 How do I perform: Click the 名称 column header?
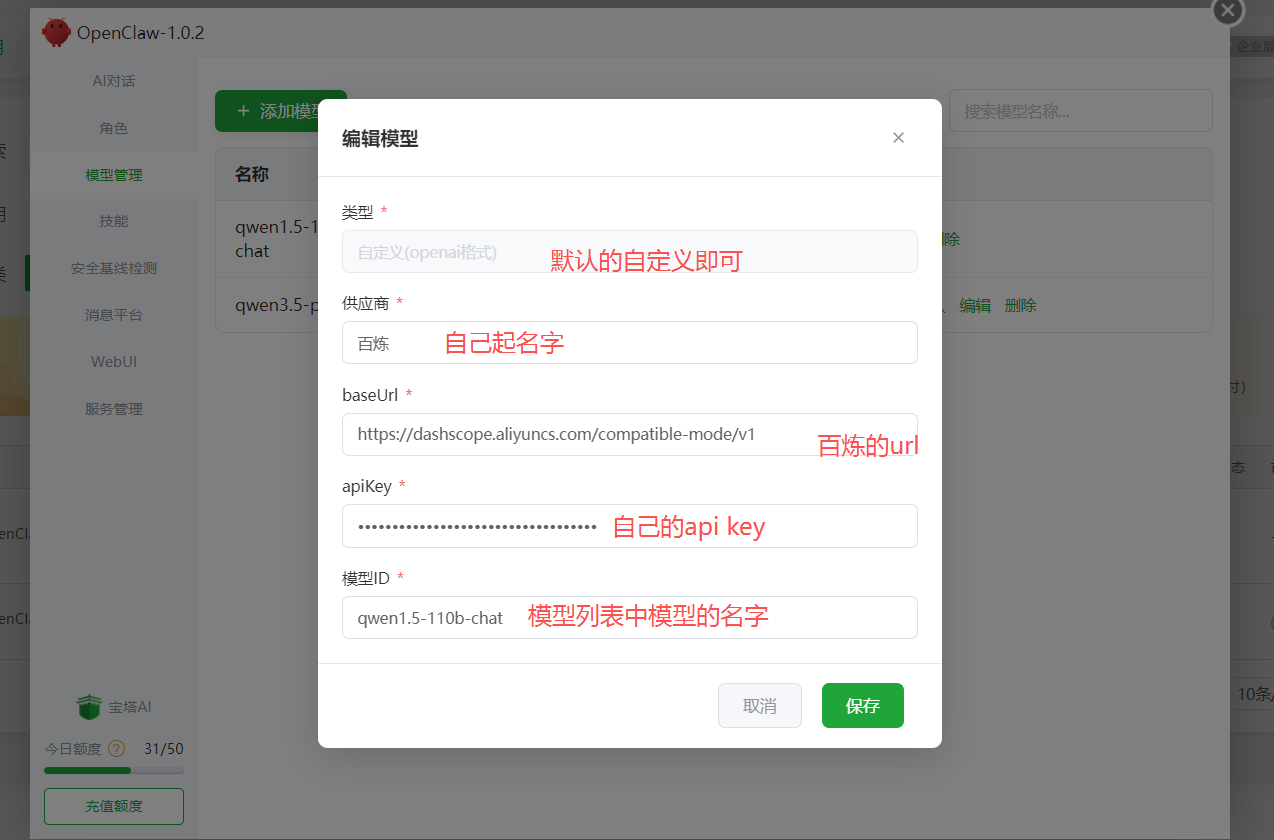[x=252, y=175]
